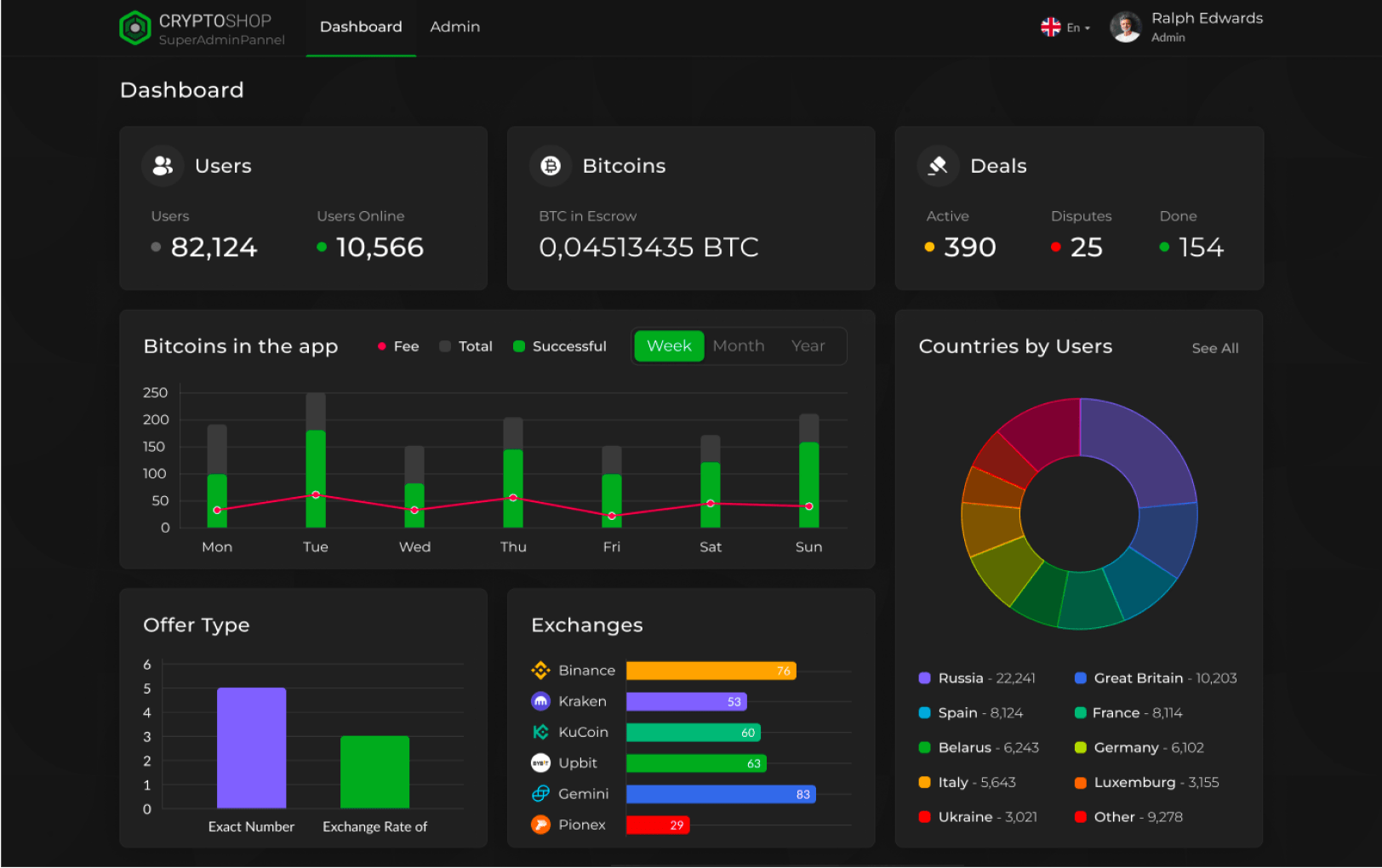Switch the chart to Year view
Image resolution: width=1382 pixels, height=868 pixels.
(x=807, y=345)
